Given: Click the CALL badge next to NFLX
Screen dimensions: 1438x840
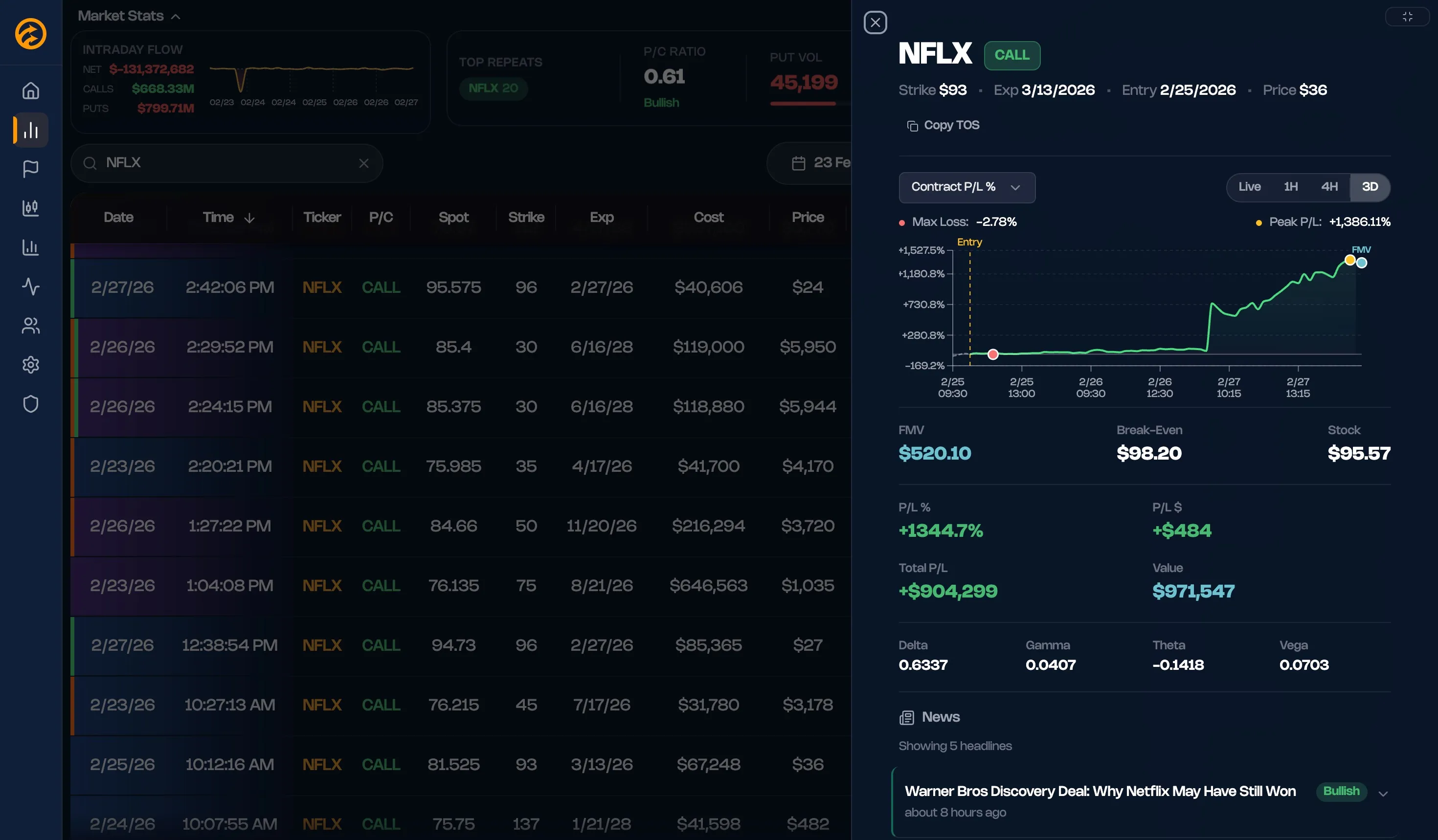Looking at the screenshot, I should pyautogui.click(x=1012, y=55).
